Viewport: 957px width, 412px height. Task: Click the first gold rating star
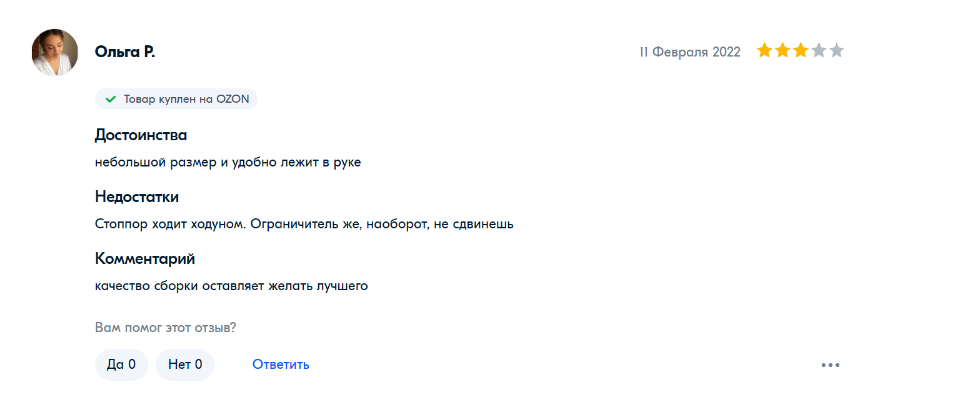point(765,51)
